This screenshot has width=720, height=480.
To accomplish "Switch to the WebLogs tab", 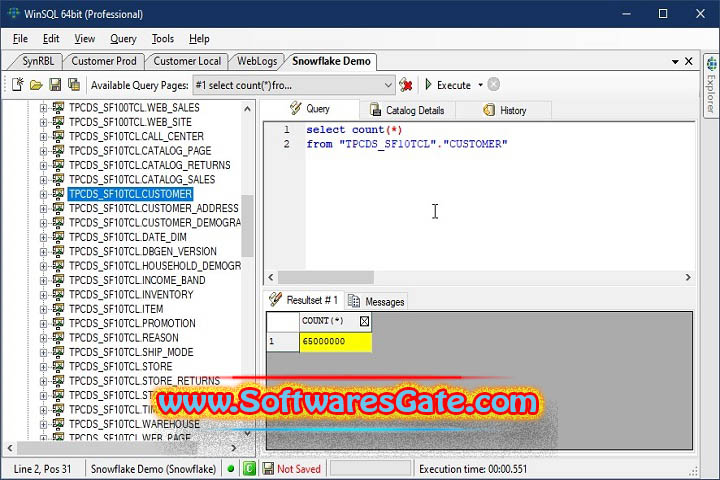I will 257,61.
